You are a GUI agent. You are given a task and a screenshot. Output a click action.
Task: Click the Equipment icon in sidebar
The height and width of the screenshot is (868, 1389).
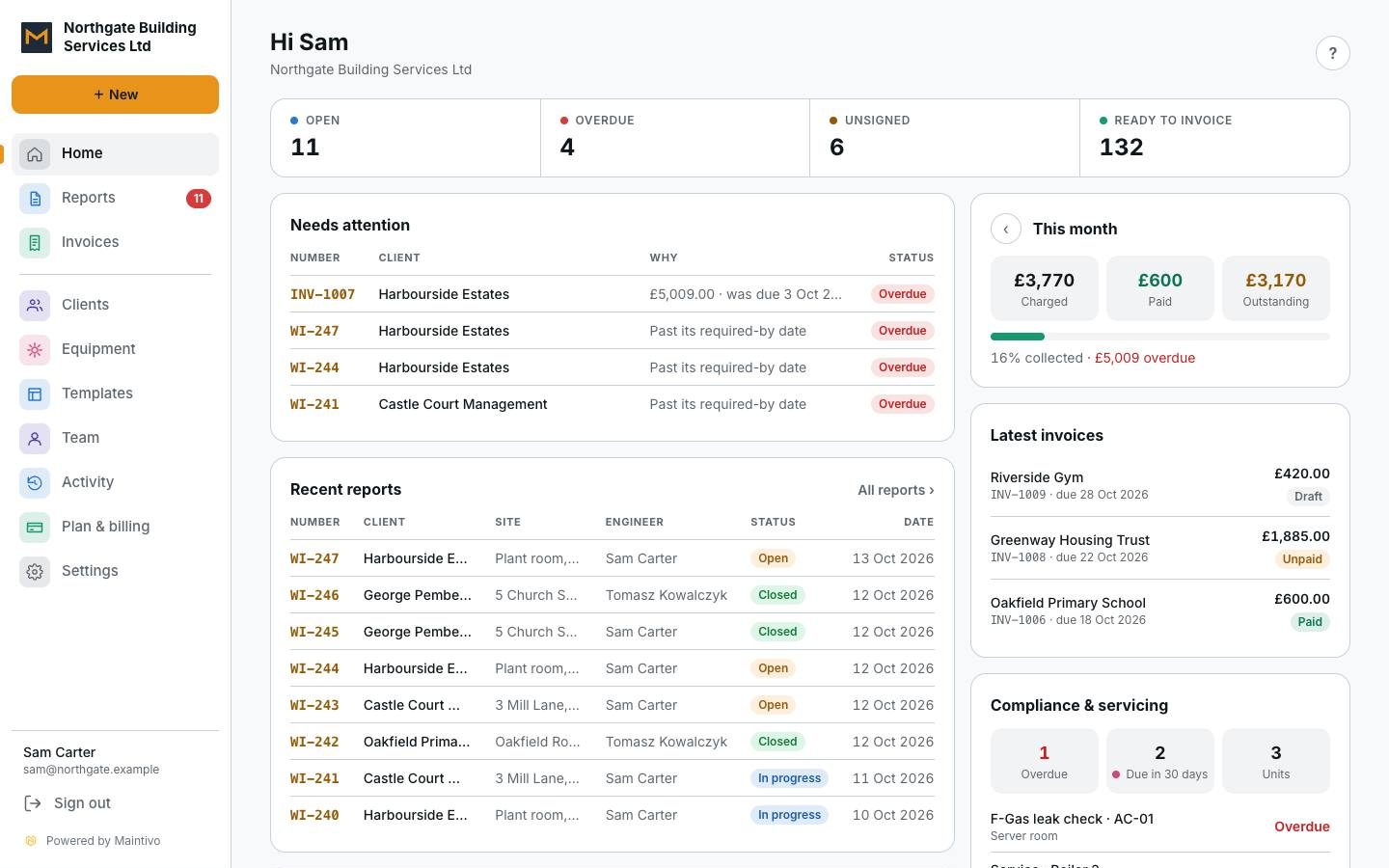click(x=35, y=350)
